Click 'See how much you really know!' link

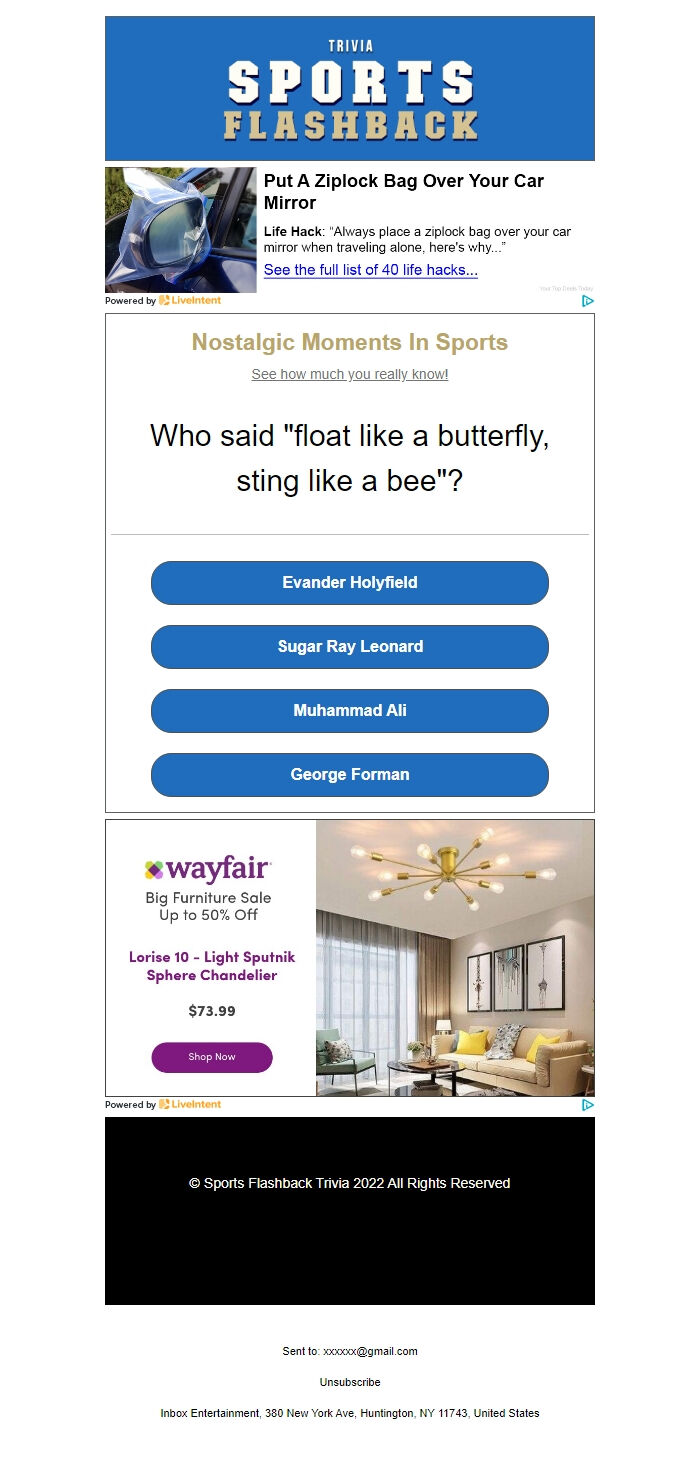[x=349, y=374]
